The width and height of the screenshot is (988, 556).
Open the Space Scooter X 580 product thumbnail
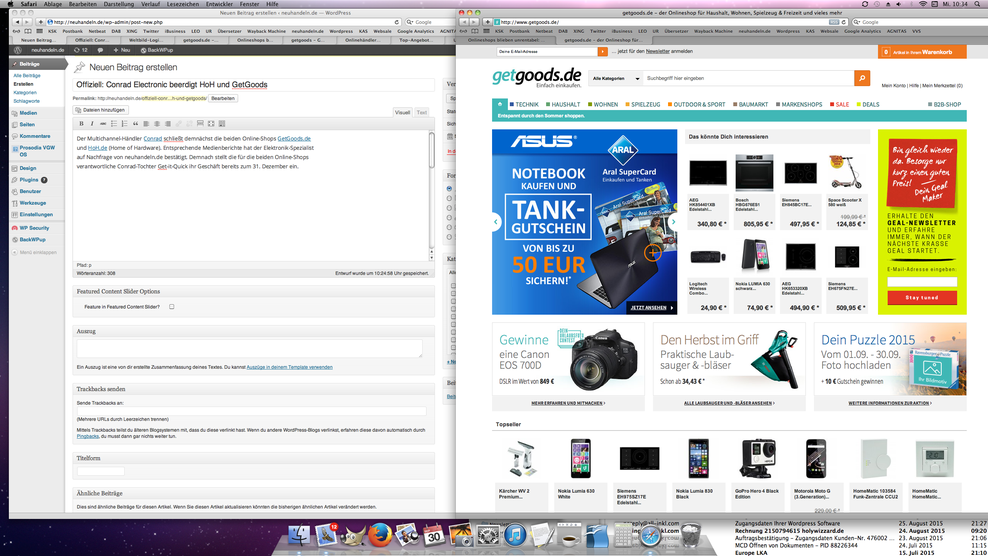[x=846, y=173]
